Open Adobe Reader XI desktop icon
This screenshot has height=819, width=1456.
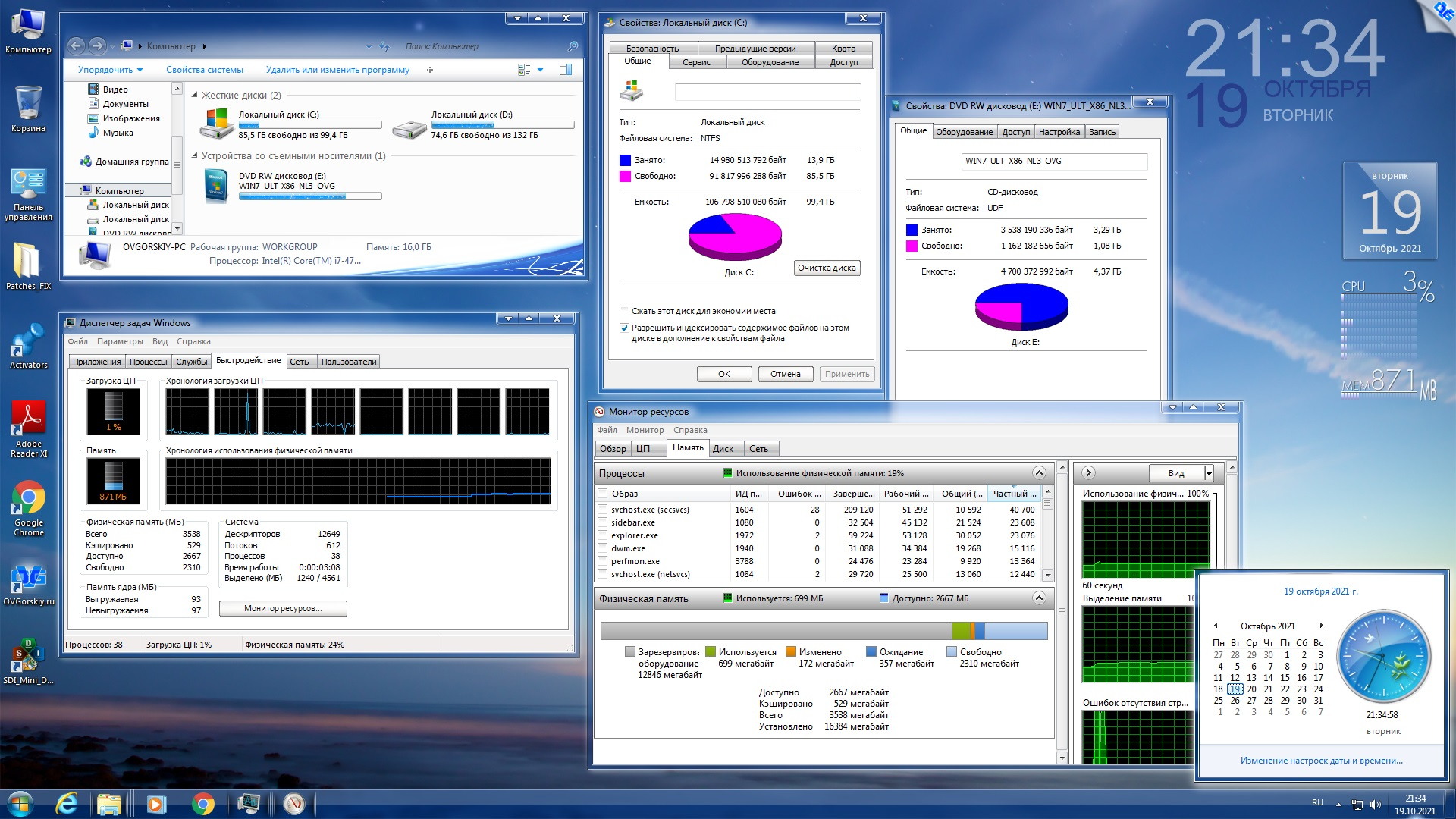click(x=28, y=419)
